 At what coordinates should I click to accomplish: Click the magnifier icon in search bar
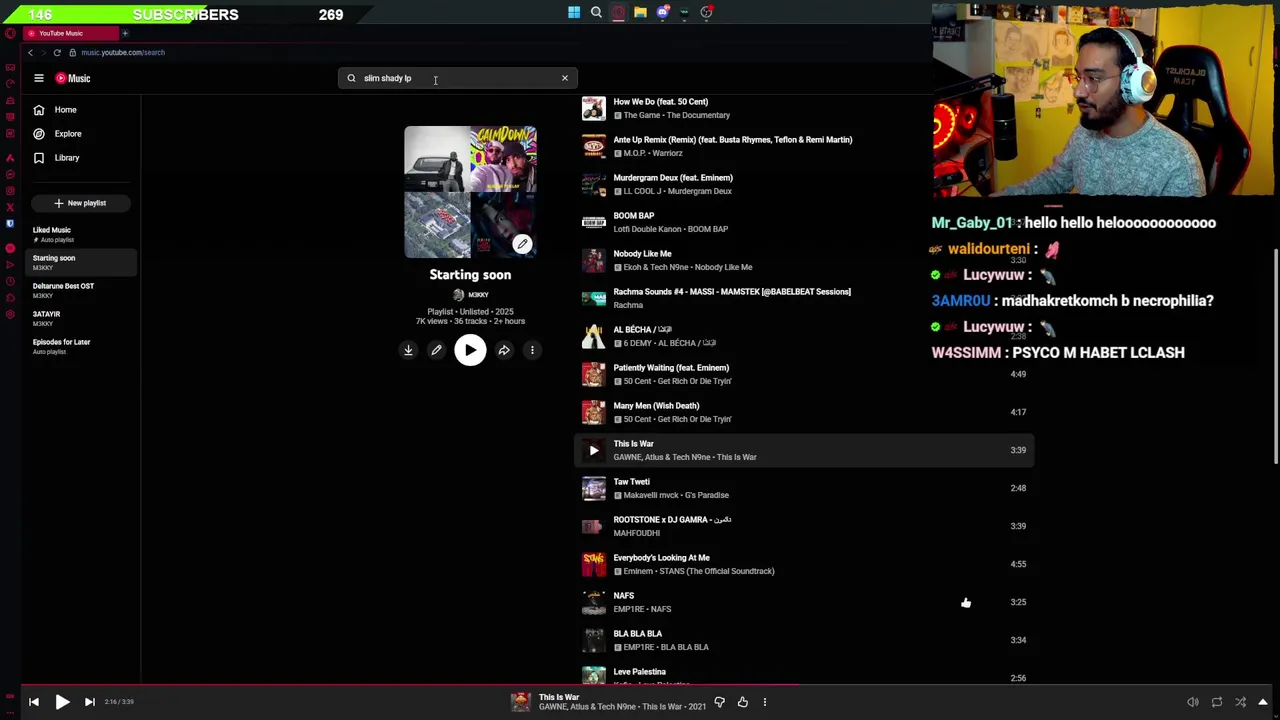[x=351, y=78]
